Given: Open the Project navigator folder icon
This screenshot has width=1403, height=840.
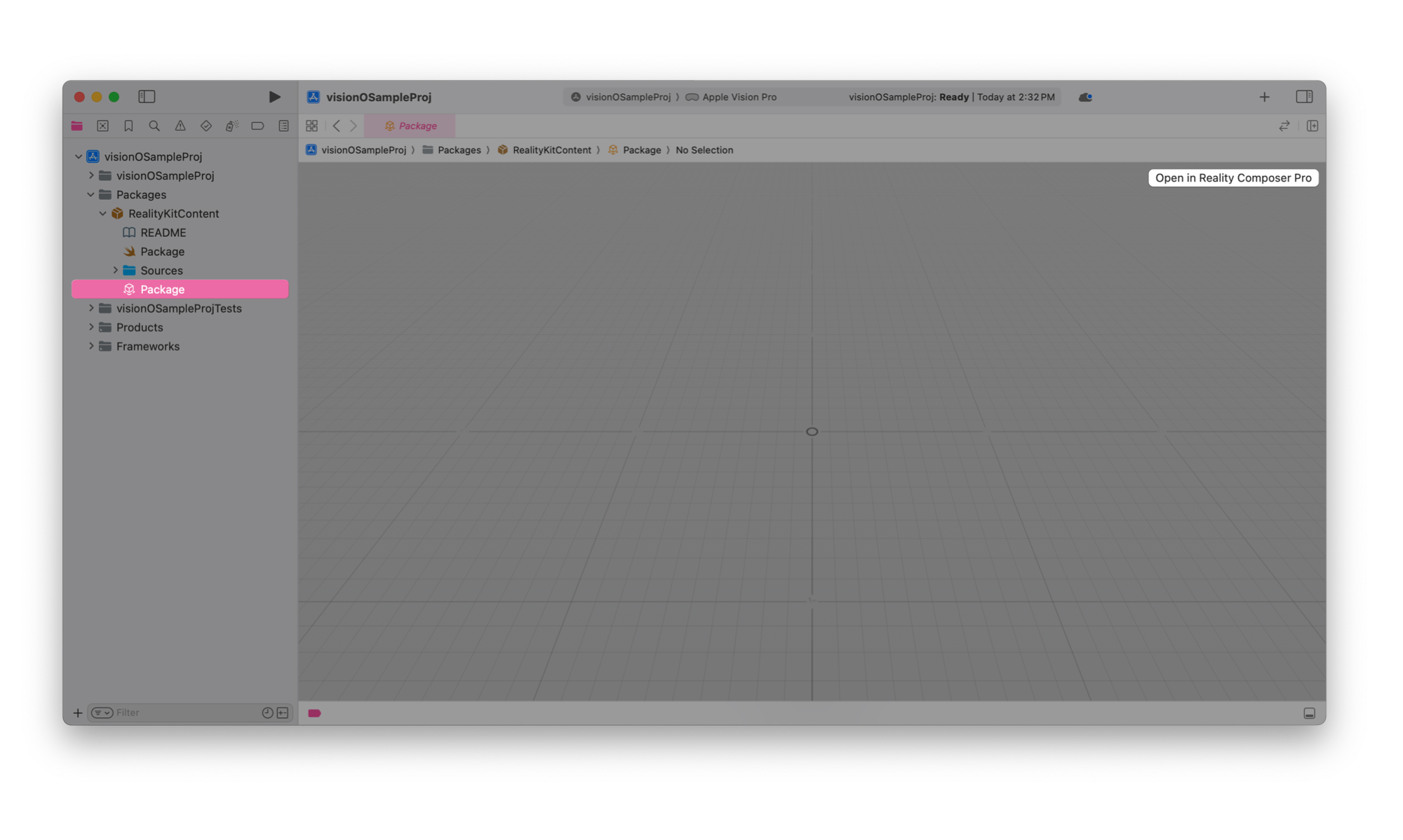Looking at the screenshot, I should pyautogui.click(x=77, y=126).
